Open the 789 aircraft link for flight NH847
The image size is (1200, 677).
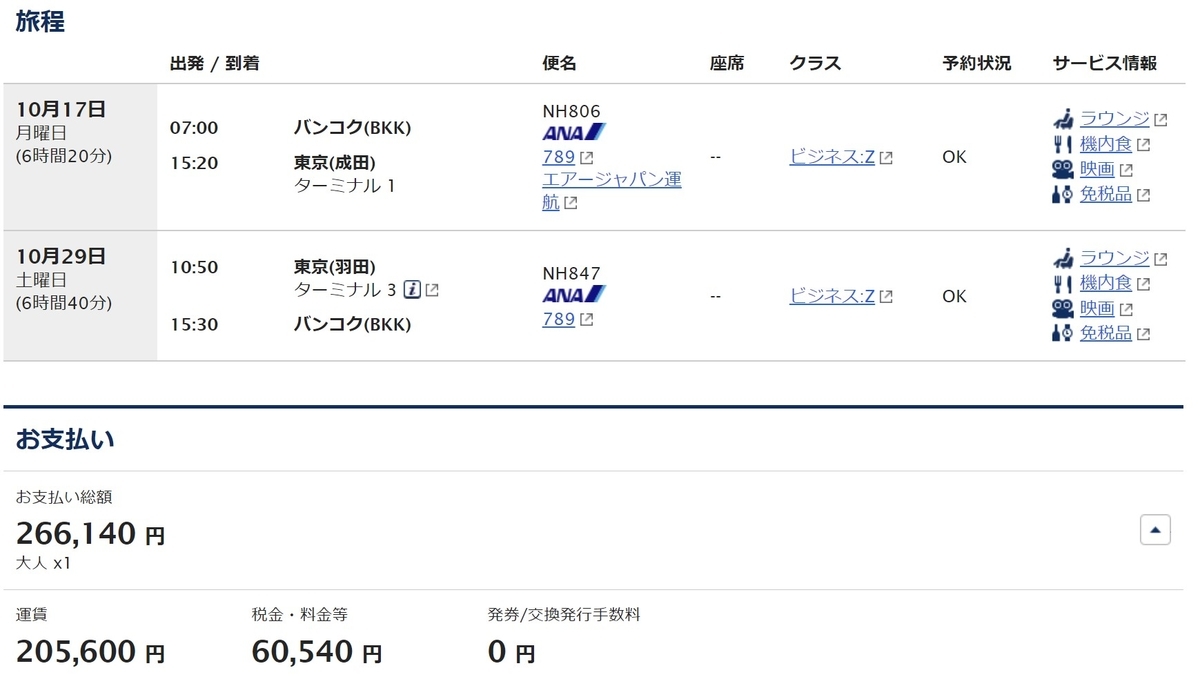click(x=557, y=320)
